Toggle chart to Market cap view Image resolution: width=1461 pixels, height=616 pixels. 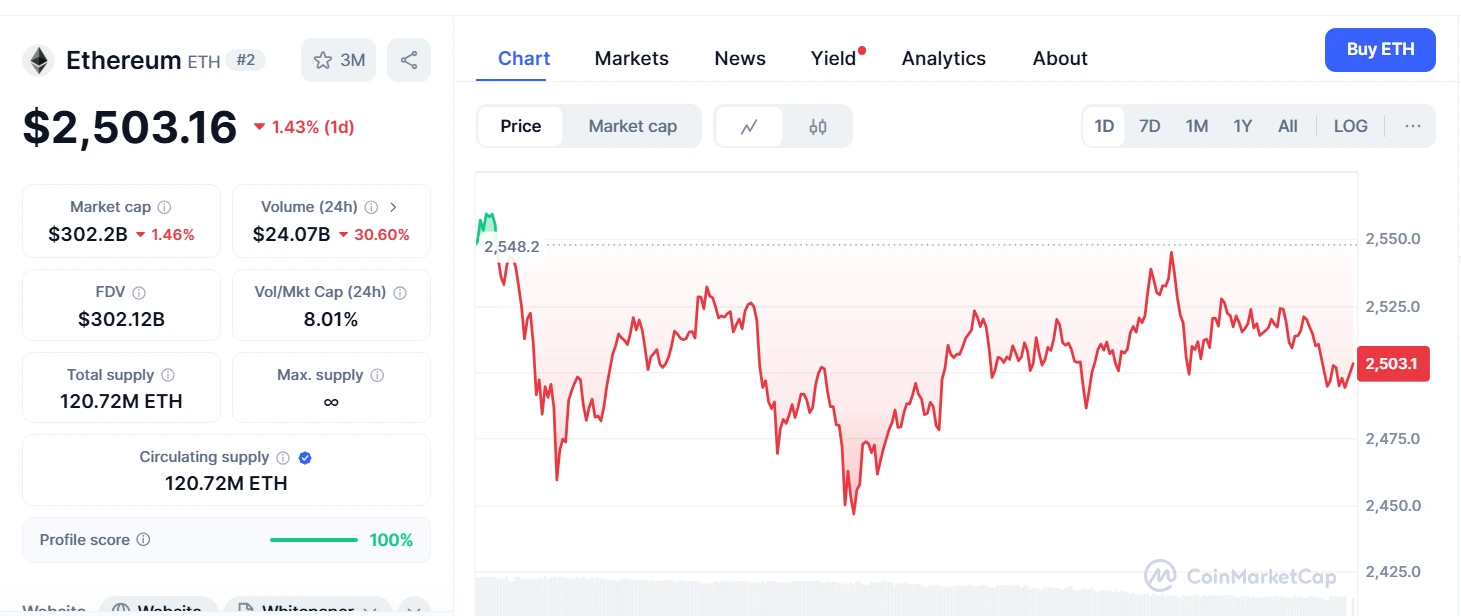click(x=632, y=126)
